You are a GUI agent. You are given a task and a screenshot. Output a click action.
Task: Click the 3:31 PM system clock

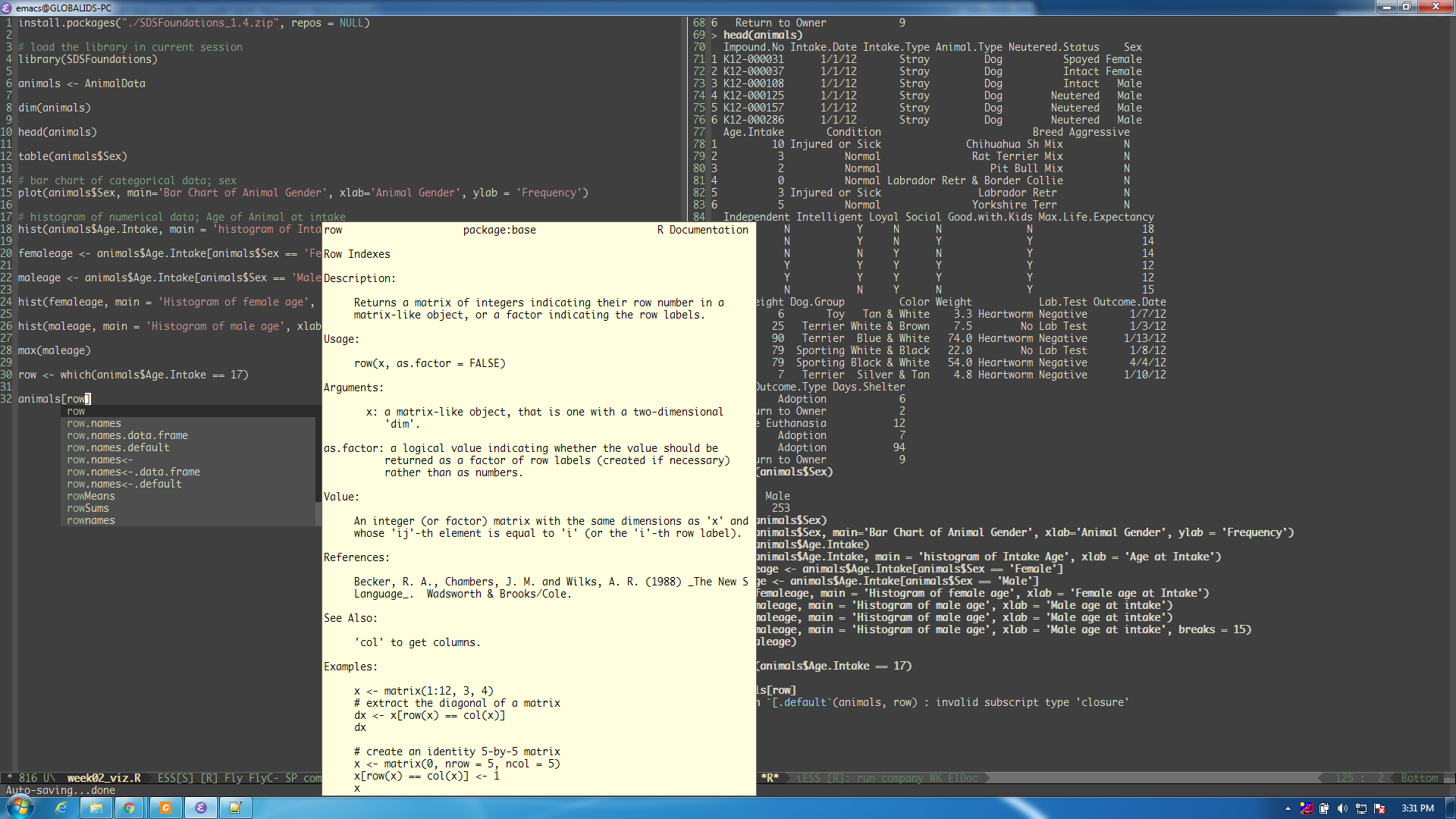1417,808
